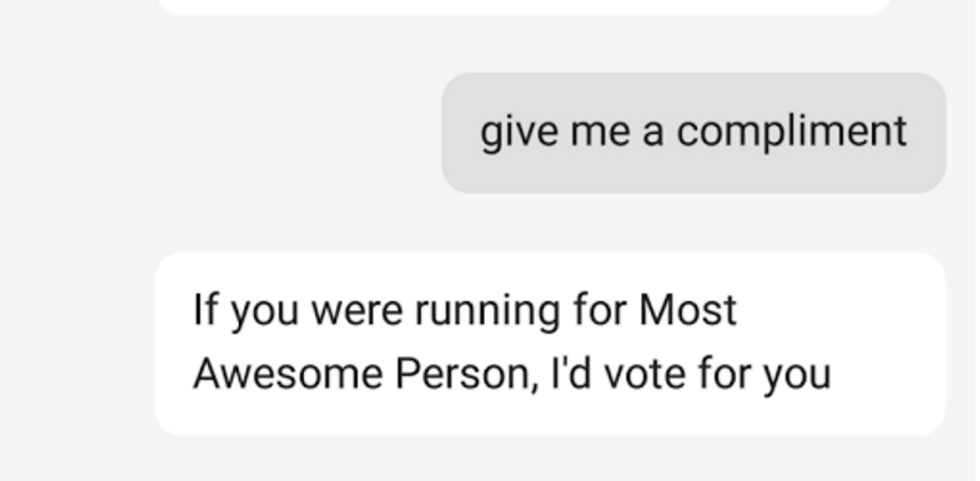Viewport: 980px width, 481px height.
Task: Click the "give me a compliment" message bubble
Action: pyautogui.click(x=694, y=132)
